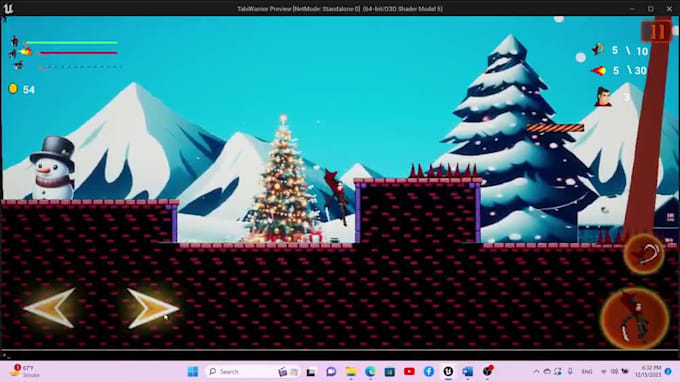Open the taskbar clock and date
Viewport: 680px width, 382px height.
[648, 371]
